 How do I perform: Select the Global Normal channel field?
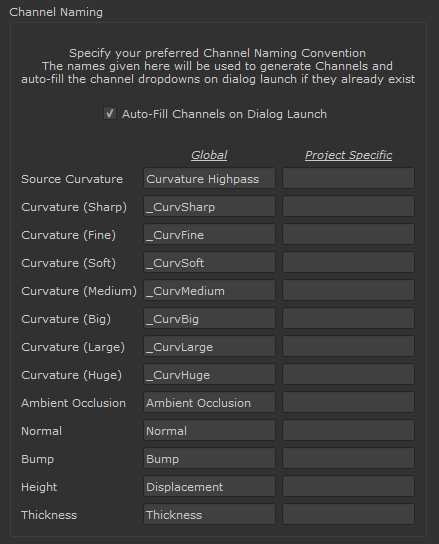coord(209,431)
